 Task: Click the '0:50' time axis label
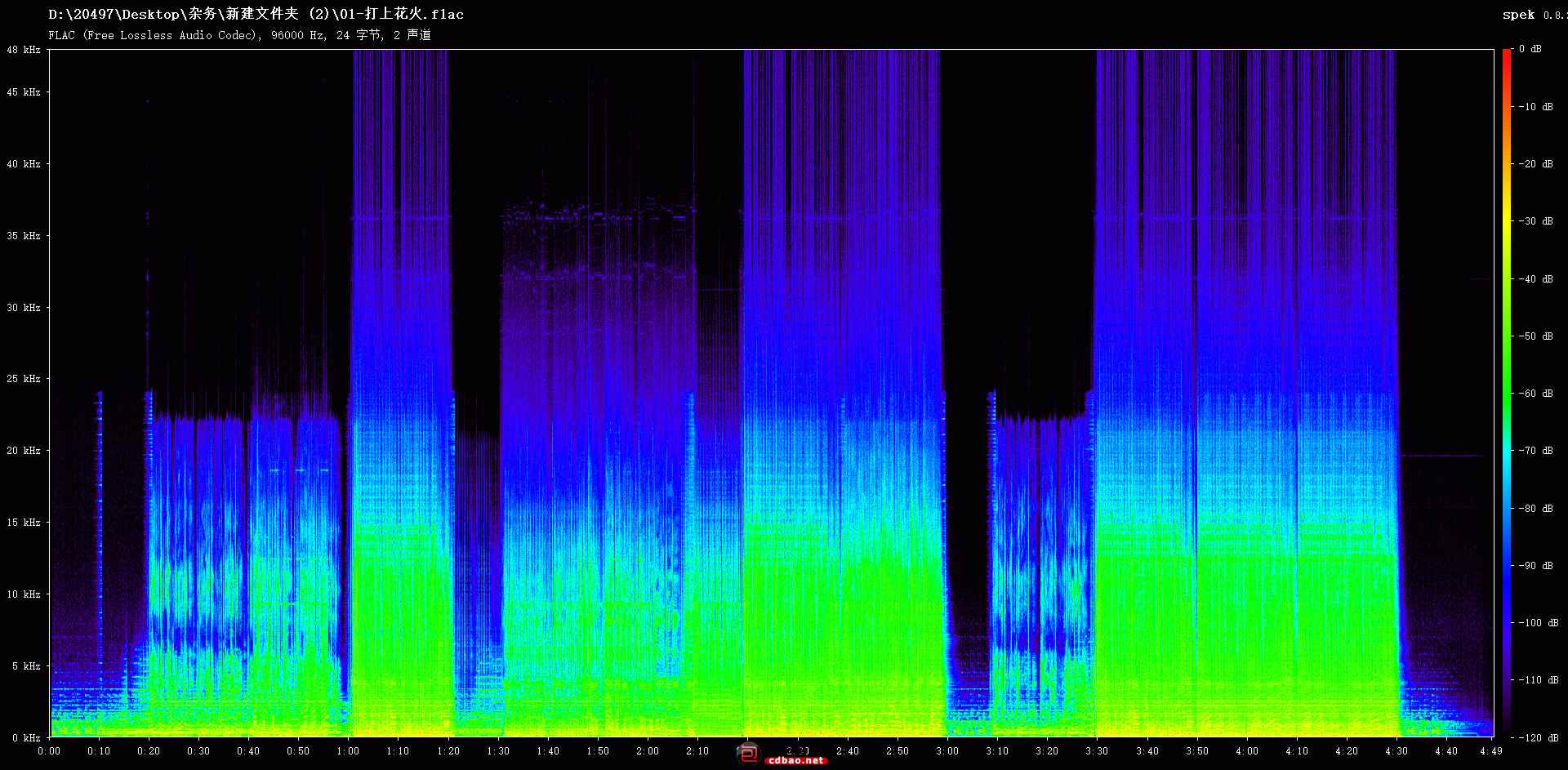click(x=298, y=751)
